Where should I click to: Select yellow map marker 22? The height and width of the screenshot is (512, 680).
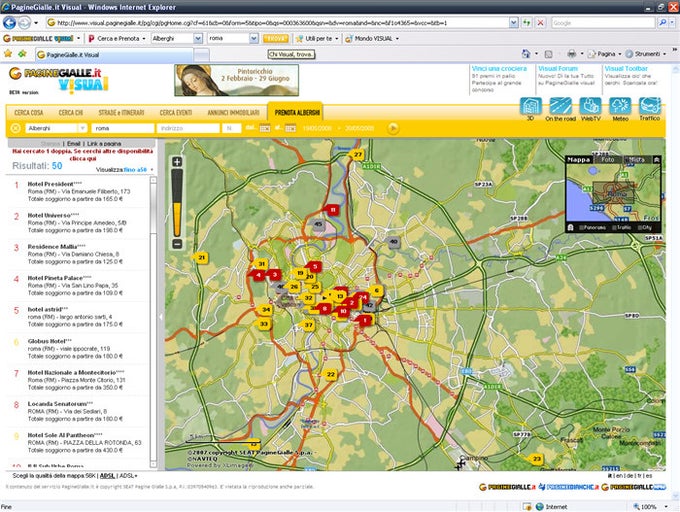(330, 375)
